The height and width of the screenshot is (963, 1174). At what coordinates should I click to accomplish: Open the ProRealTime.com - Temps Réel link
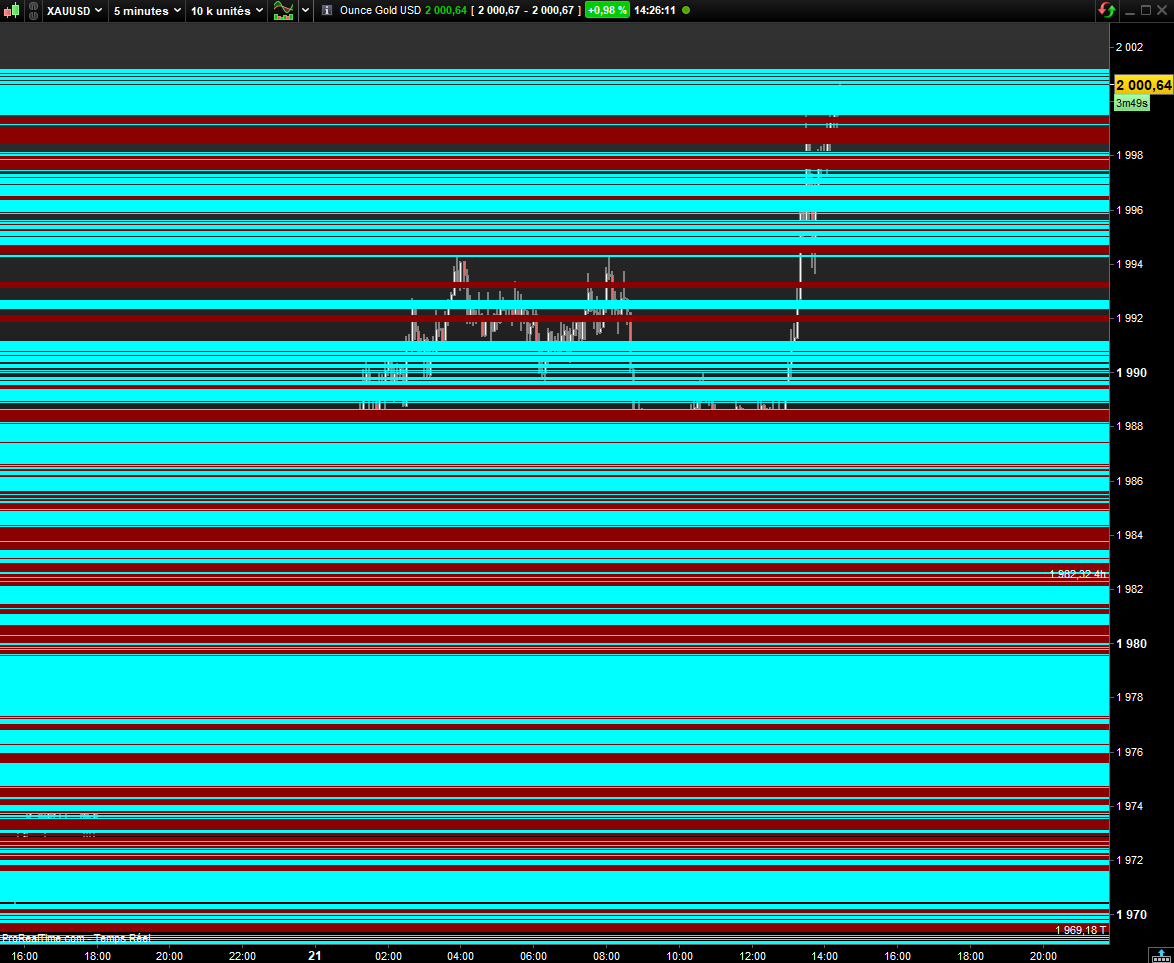tap(76, 938)
